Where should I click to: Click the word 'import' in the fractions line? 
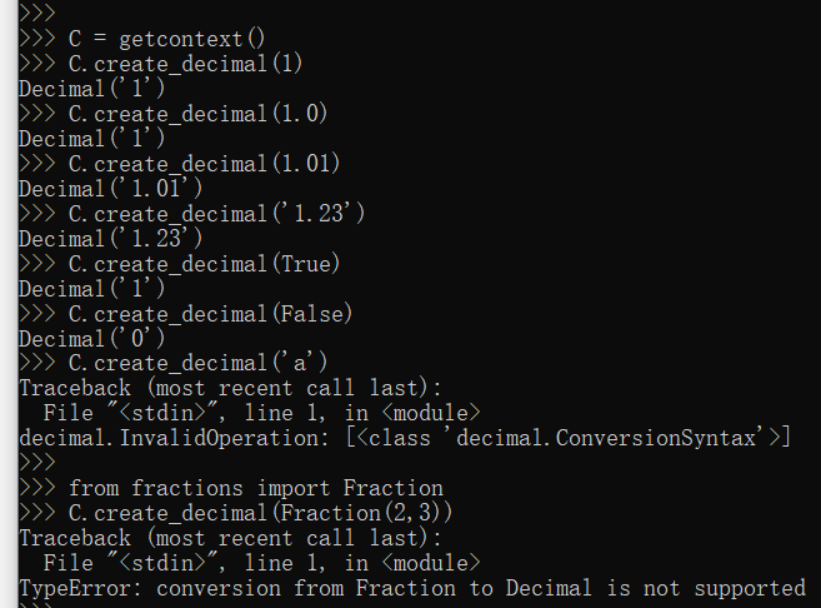coord(293,488)
